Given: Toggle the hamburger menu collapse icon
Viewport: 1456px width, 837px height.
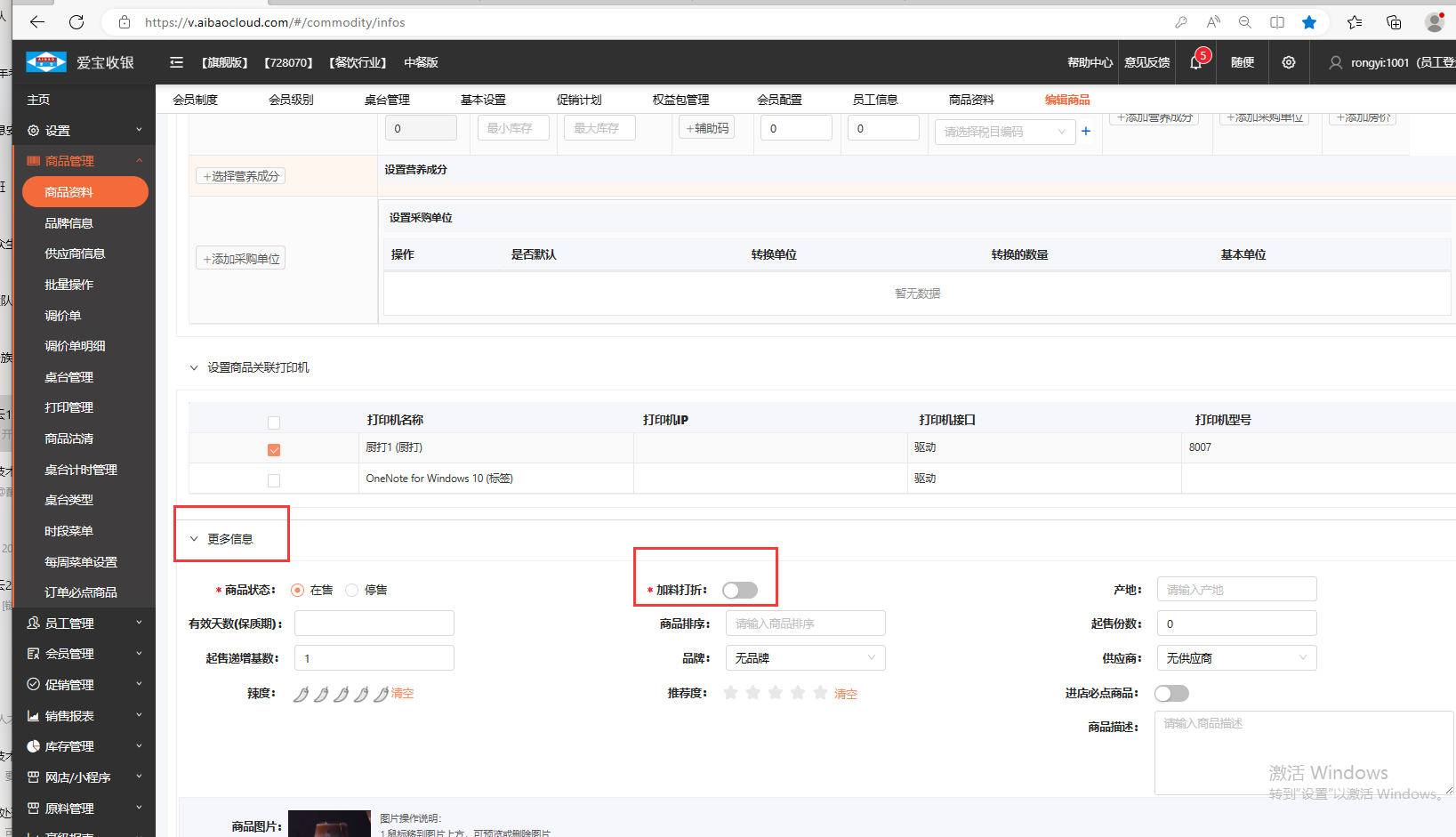Looking at the screenshot, I should point(176,62).
